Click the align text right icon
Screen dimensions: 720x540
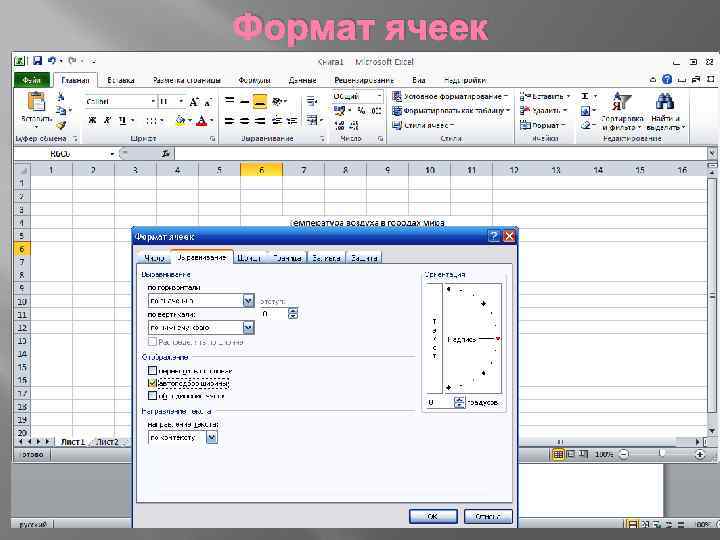tap(260, 121)
